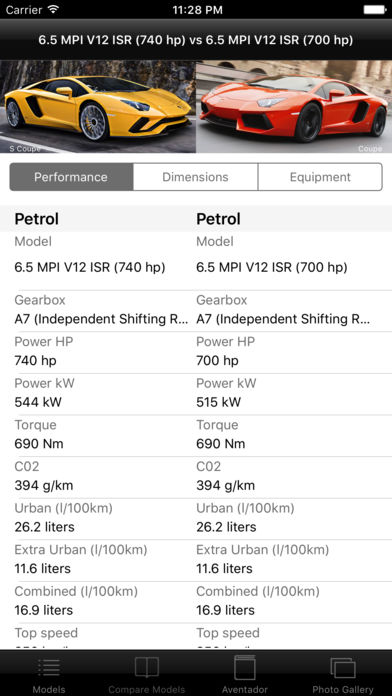Open the Models list icon
This screenshot has width=392, height=696.
tap(49, 668)
